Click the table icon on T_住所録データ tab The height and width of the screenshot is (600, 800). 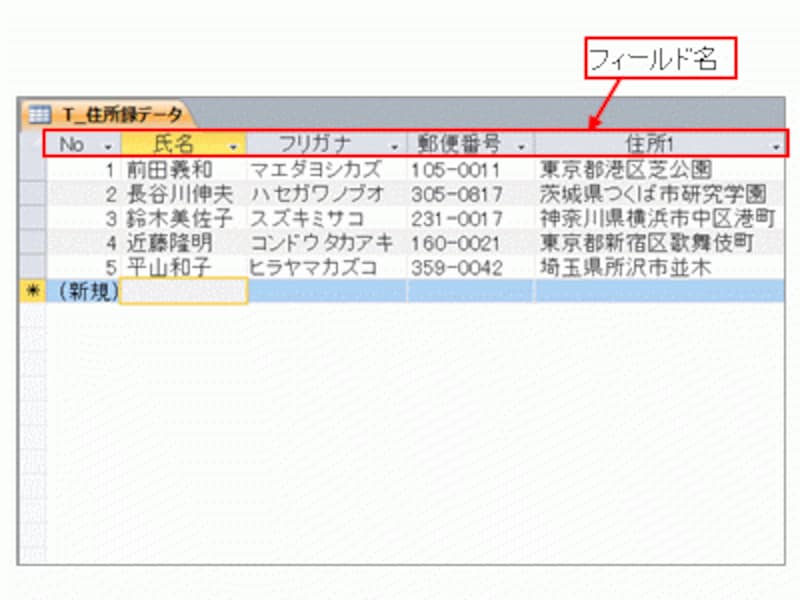(x=39, y=114)
